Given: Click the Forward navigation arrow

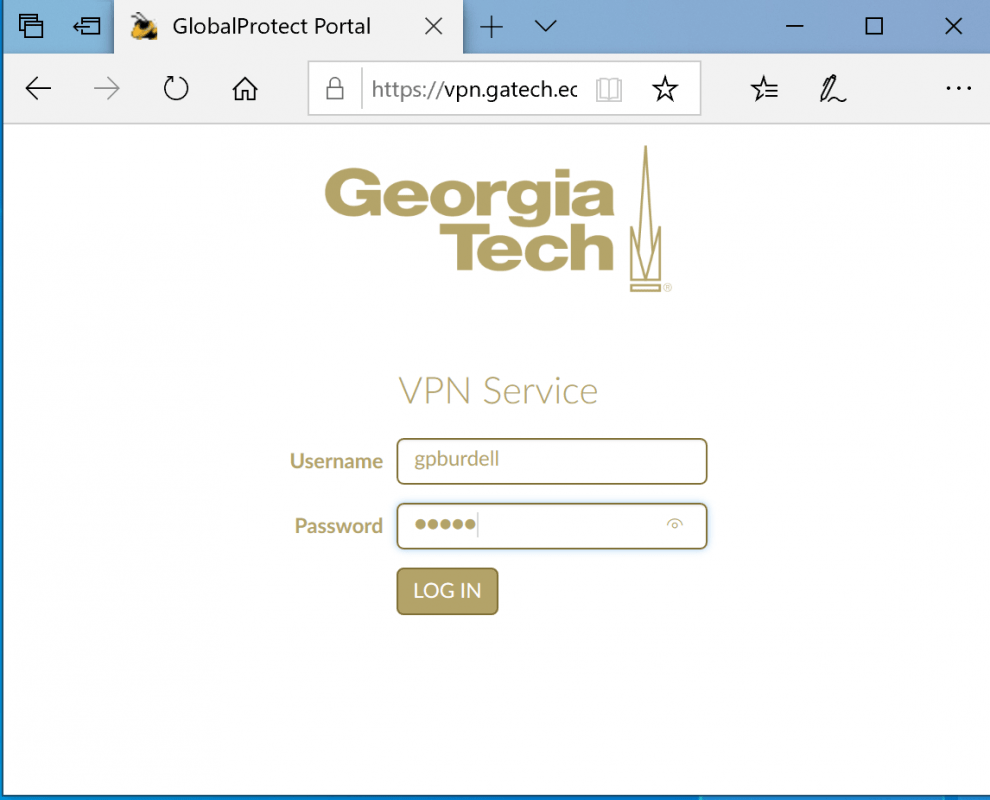Looking at the screenshot, I should click(x=106, y=88).
